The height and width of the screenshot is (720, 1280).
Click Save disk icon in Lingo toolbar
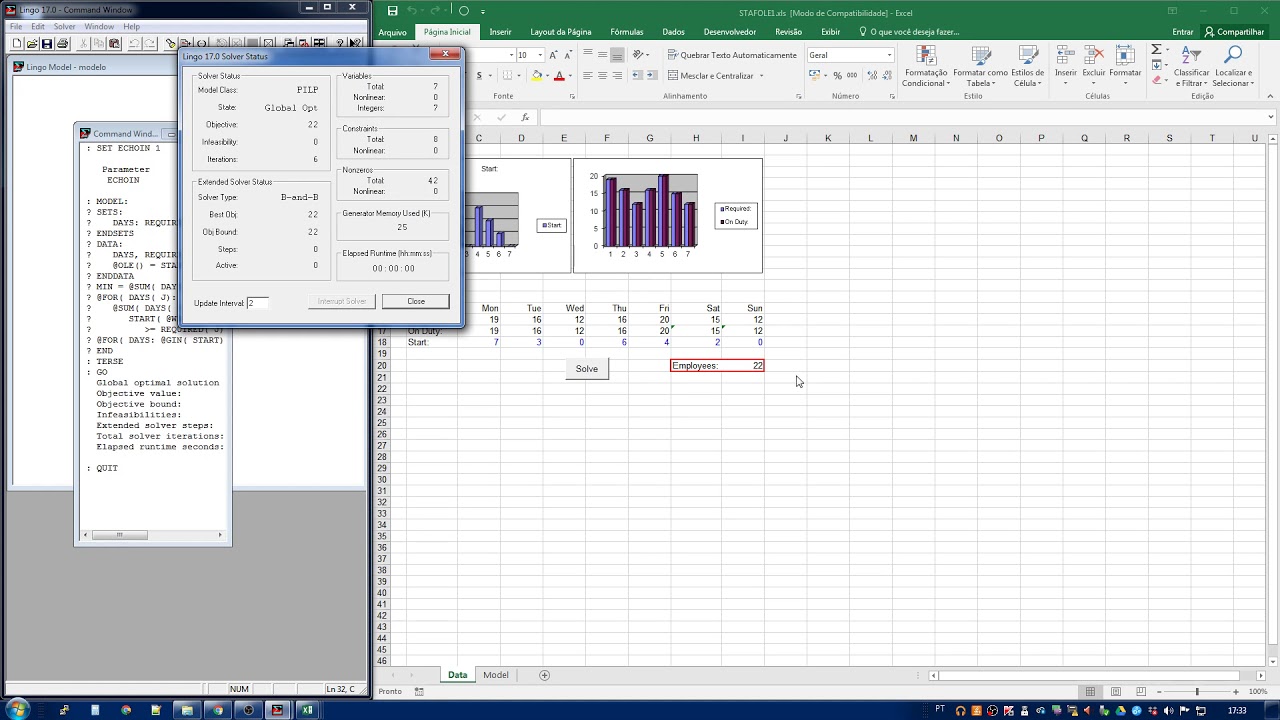[x=47, y=44]
